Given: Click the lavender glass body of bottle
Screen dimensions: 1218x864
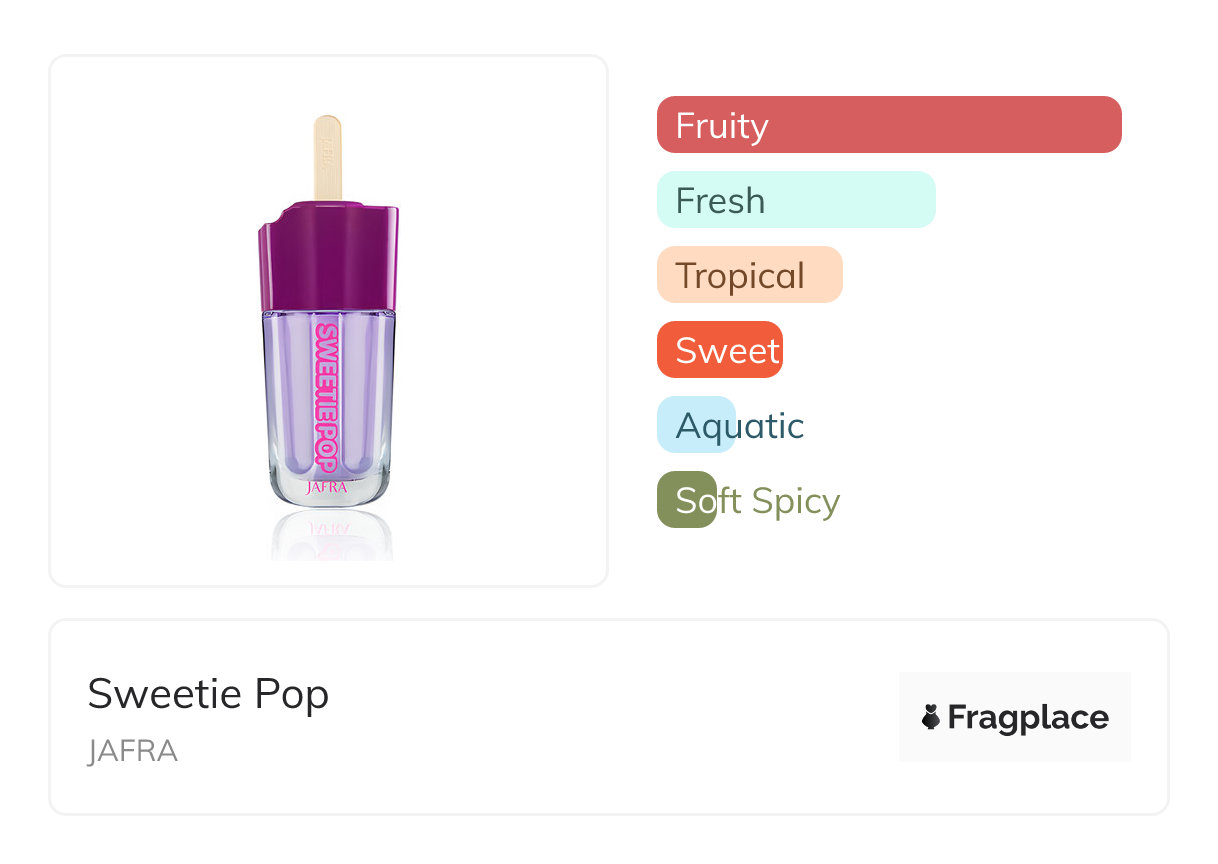Looking at the screenshot, I should 290,400.
